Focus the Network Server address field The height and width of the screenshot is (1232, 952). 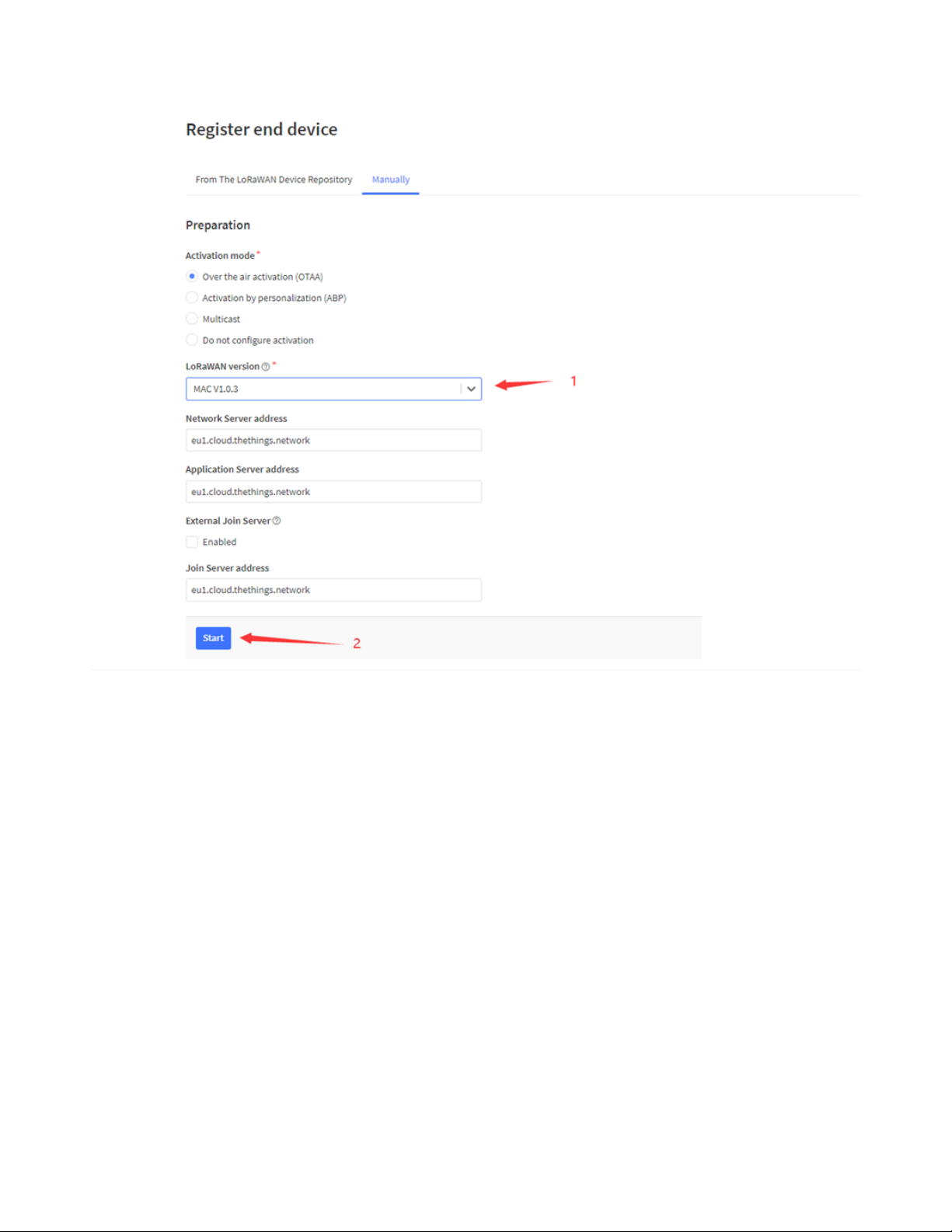coord(333,440)
